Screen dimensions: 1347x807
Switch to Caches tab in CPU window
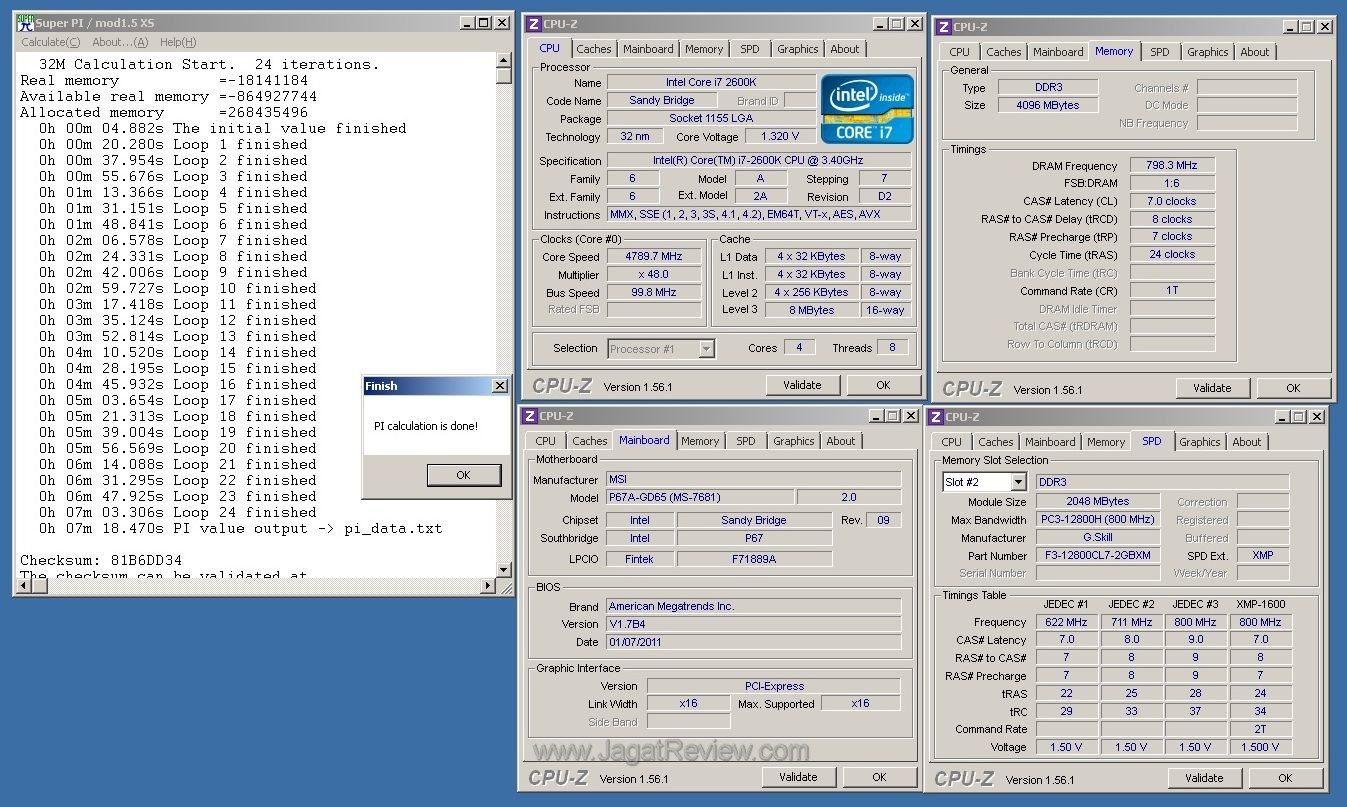[593, 49]
